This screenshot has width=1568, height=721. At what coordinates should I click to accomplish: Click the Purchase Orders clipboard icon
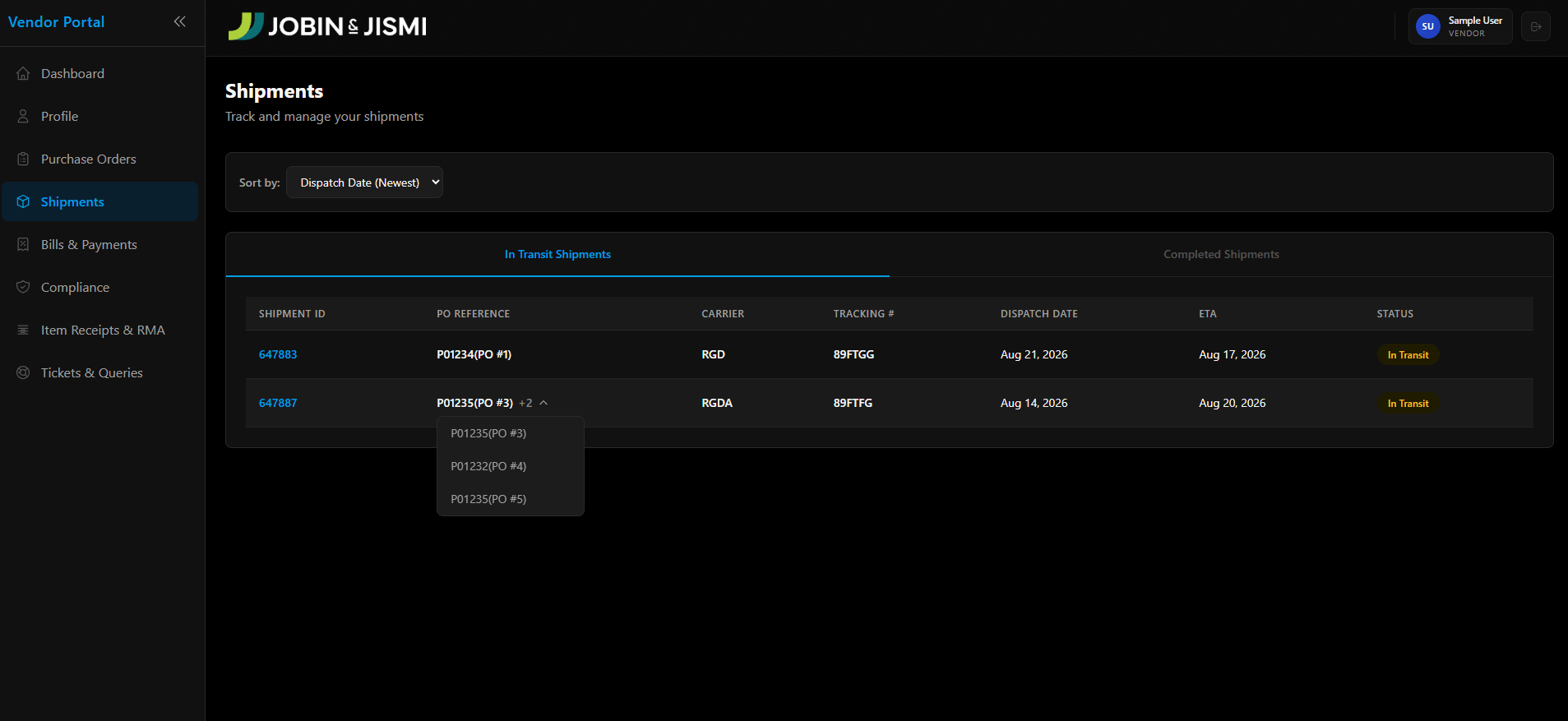23,159
